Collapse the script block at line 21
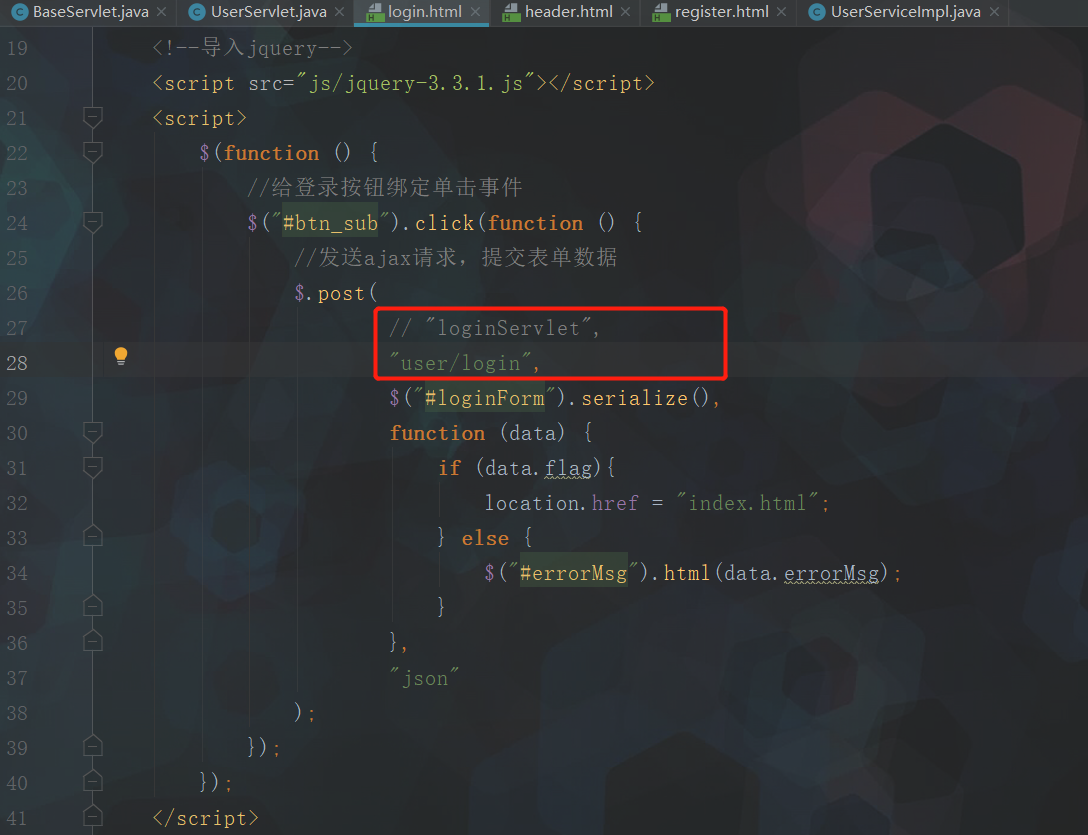The height and width of the screenshot is (835, 1088). (x=93, y=117)
